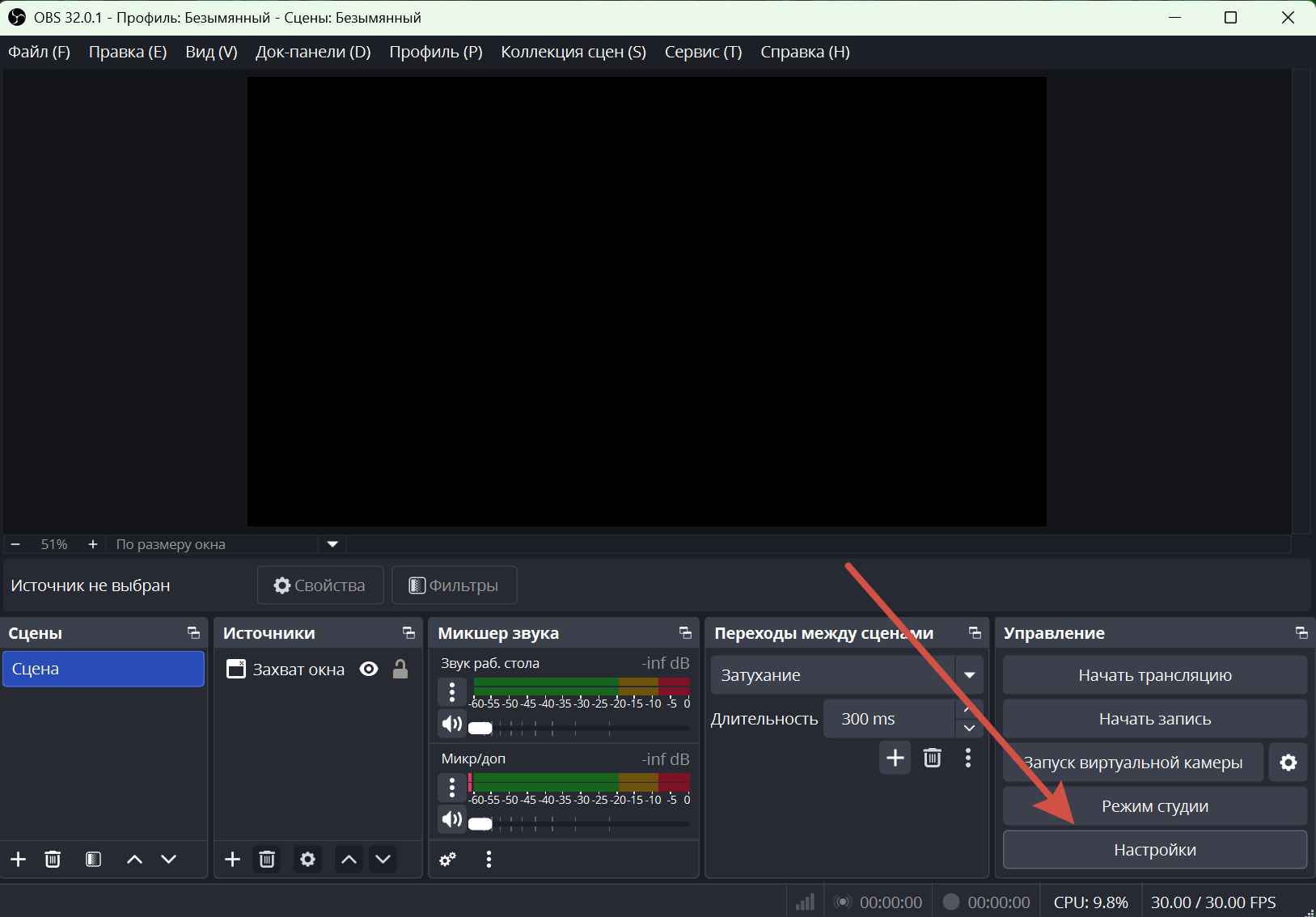Viewport: 1316px width, 917px height.
Task: Open scene filters icon in Scenes panel
Action: 93,859
